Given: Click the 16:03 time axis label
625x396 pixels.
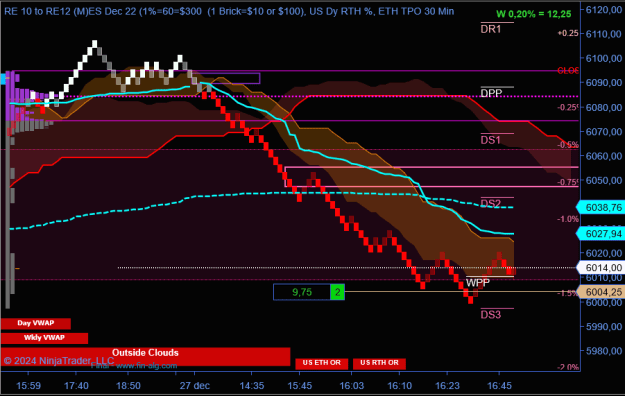Looking at the screenshot, I should 352,386.
